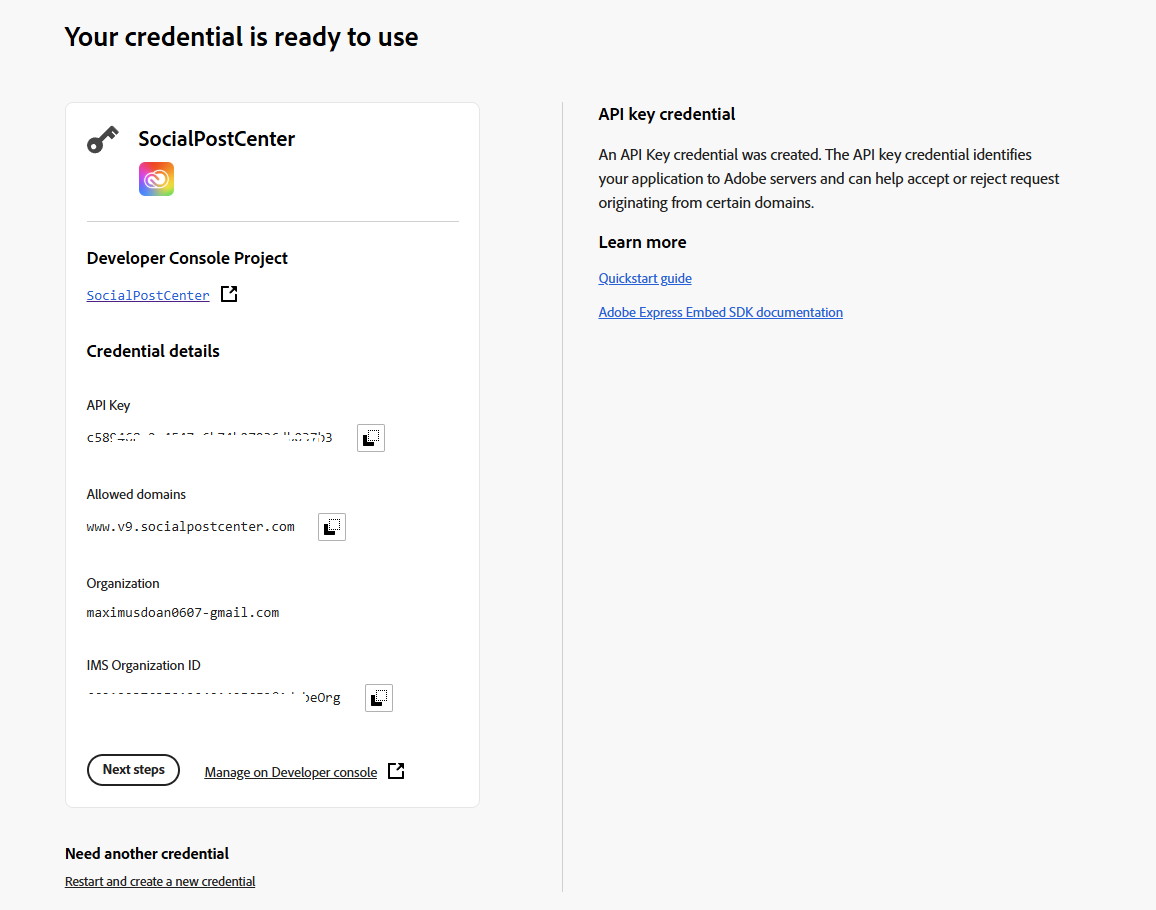Click external link icon beside Manage on Developer console
The height and width of the screenshot is (910, 1156).
396,771
